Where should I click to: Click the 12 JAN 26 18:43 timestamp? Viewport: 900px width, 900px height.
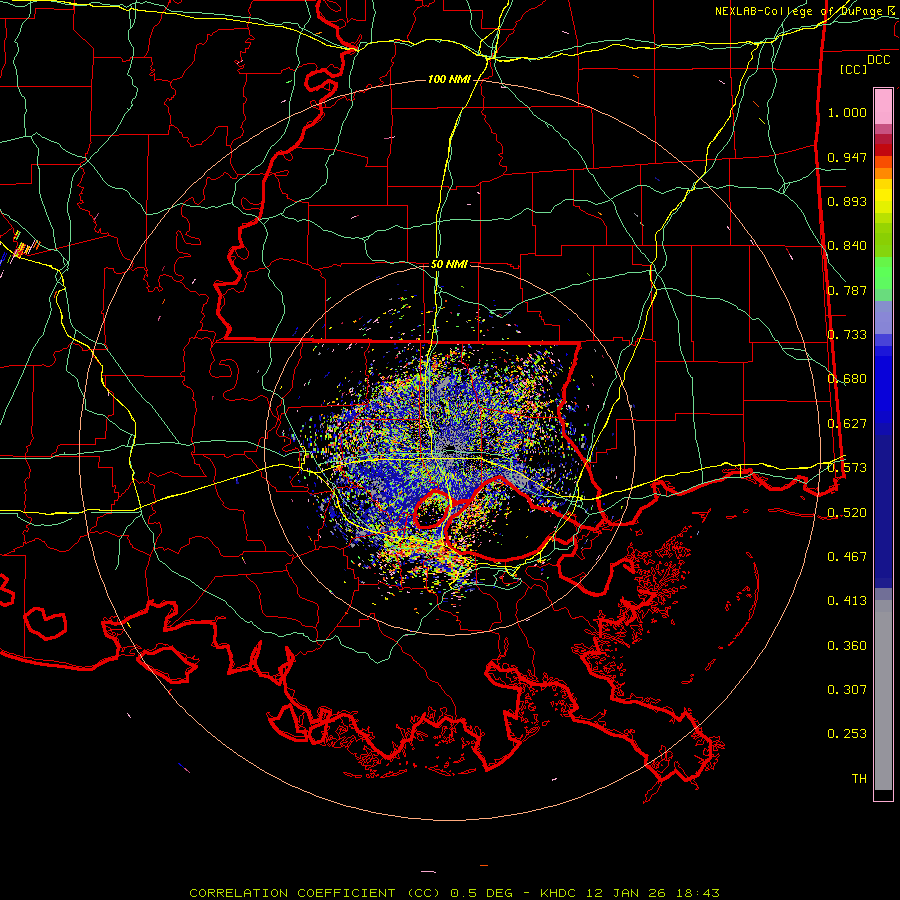pos(653,893)
